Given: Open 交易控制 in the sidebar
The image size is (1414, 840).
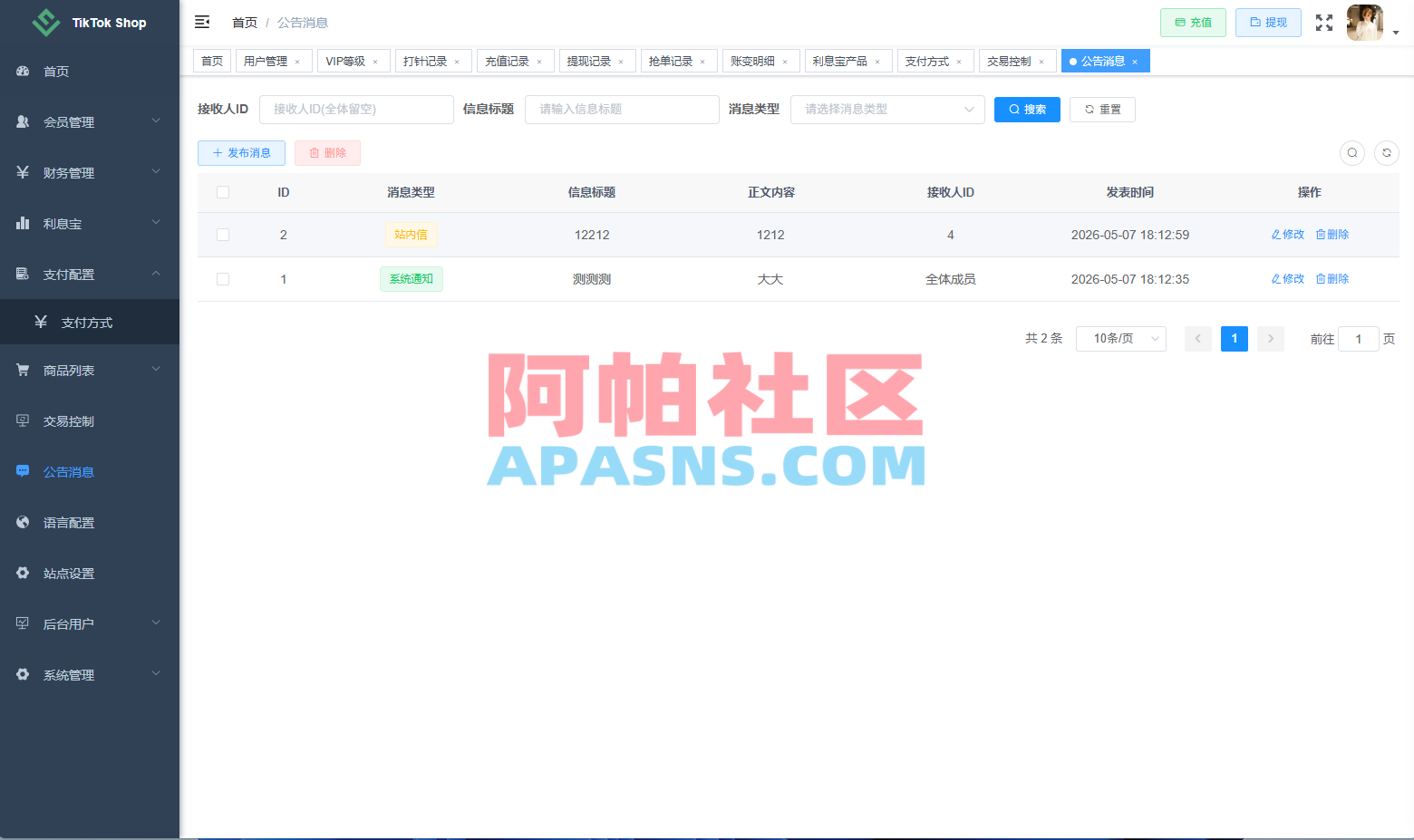Looking at the screenshot, I should [x=90, y=421].
